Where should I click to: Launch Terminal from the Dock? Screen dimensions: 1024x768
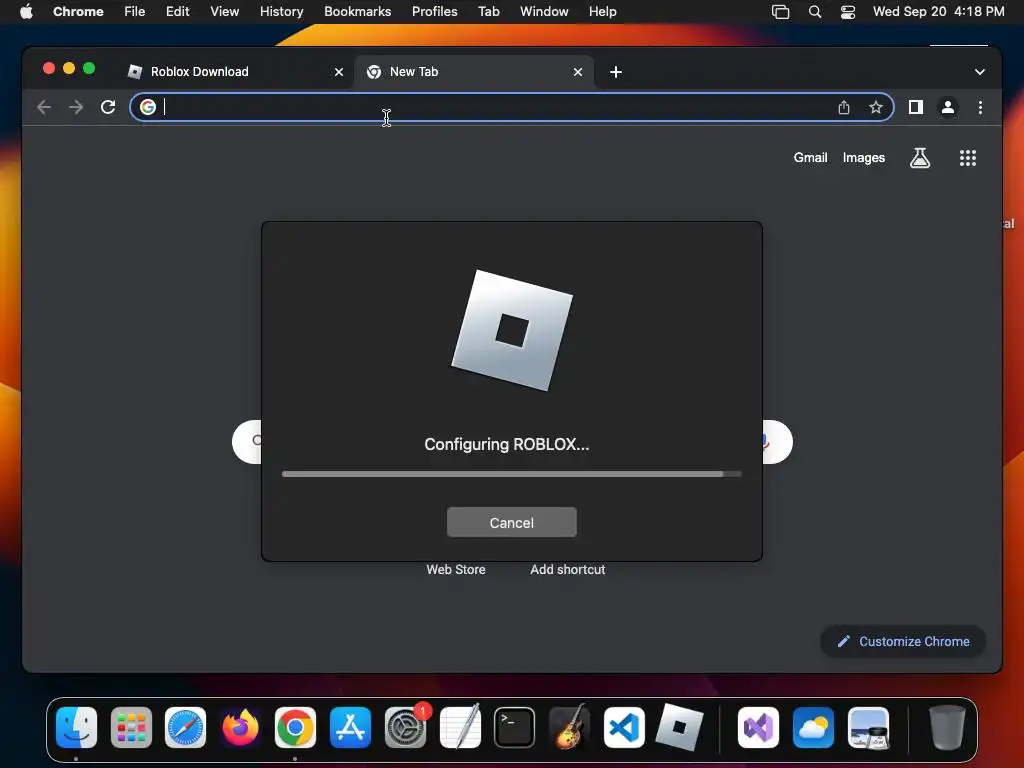515,728
